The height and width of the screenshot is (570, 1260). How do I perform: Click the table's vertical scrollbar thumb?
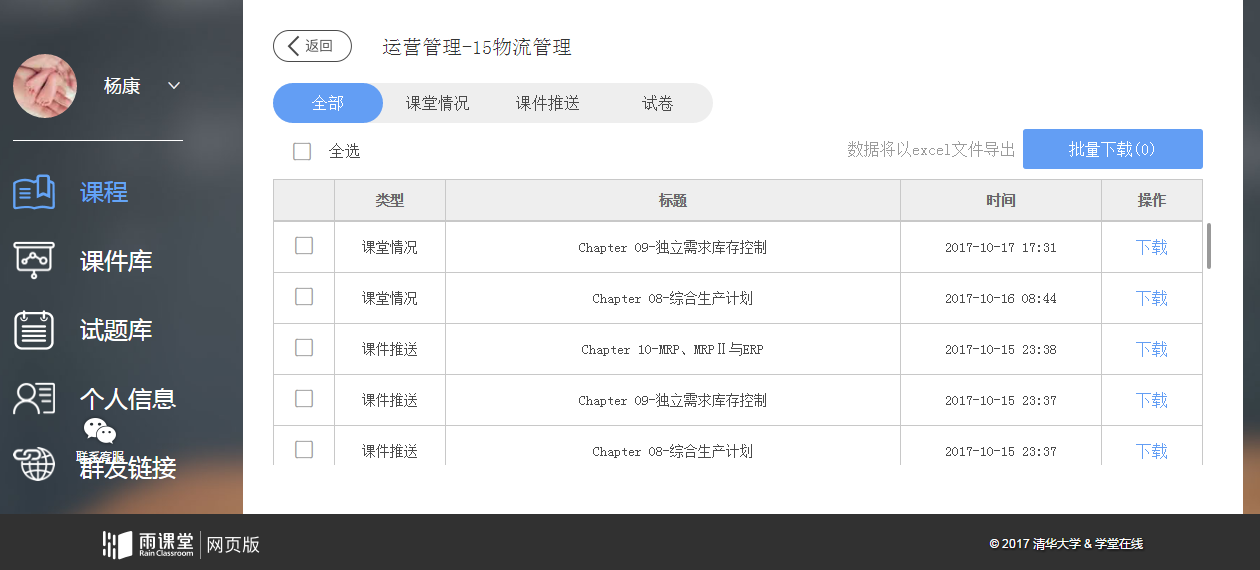click(x=1209, y=246)
